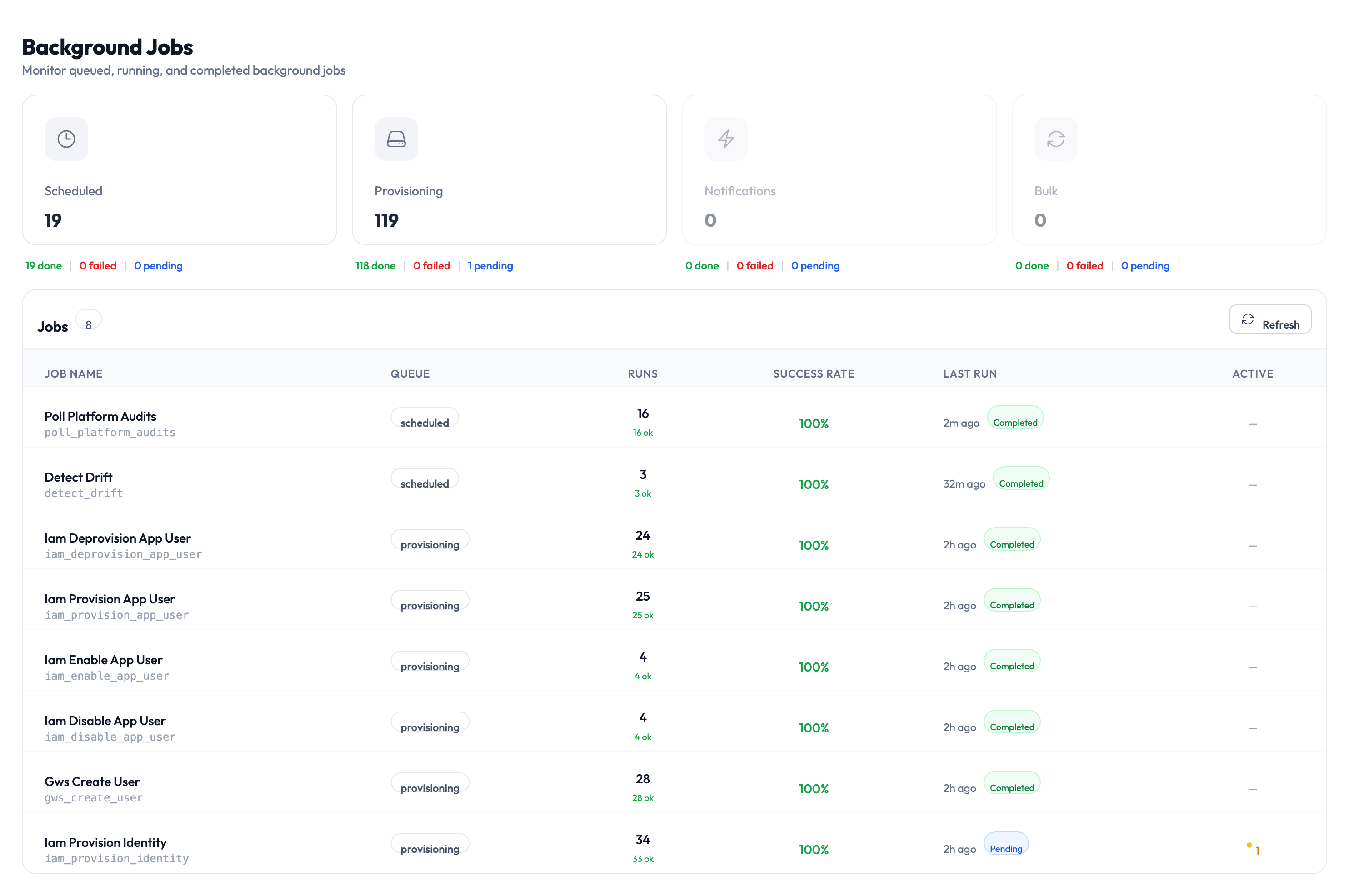Open the 19 done link under Scheduled

click(43, 266)
